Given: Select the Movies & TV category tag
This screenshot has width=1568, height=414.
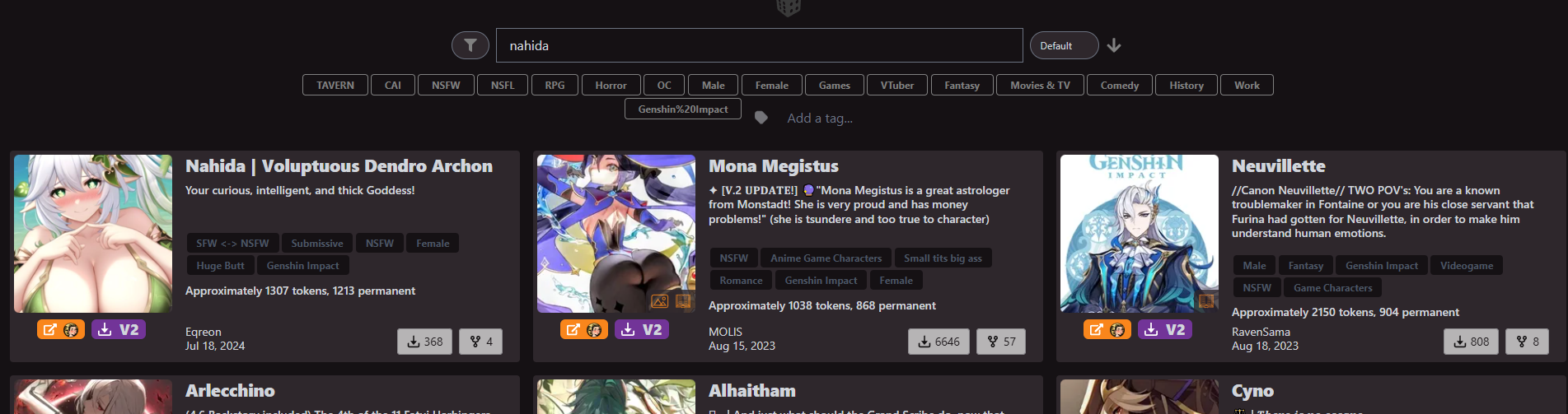Looking at the screenshot, I should pos(1040,85).
